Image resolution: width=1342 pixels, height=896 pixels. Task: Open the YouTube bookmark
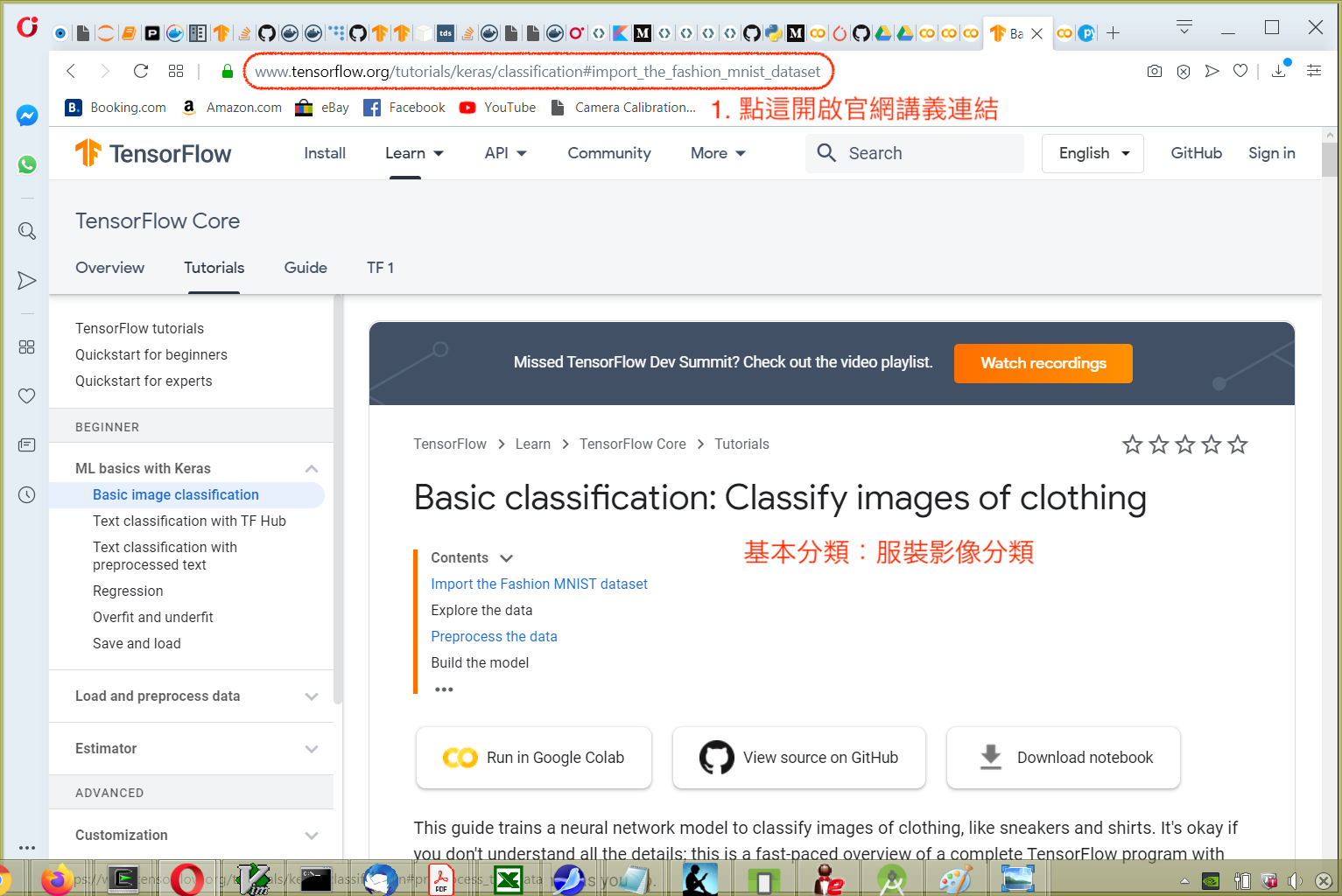[x=498, y=108]
